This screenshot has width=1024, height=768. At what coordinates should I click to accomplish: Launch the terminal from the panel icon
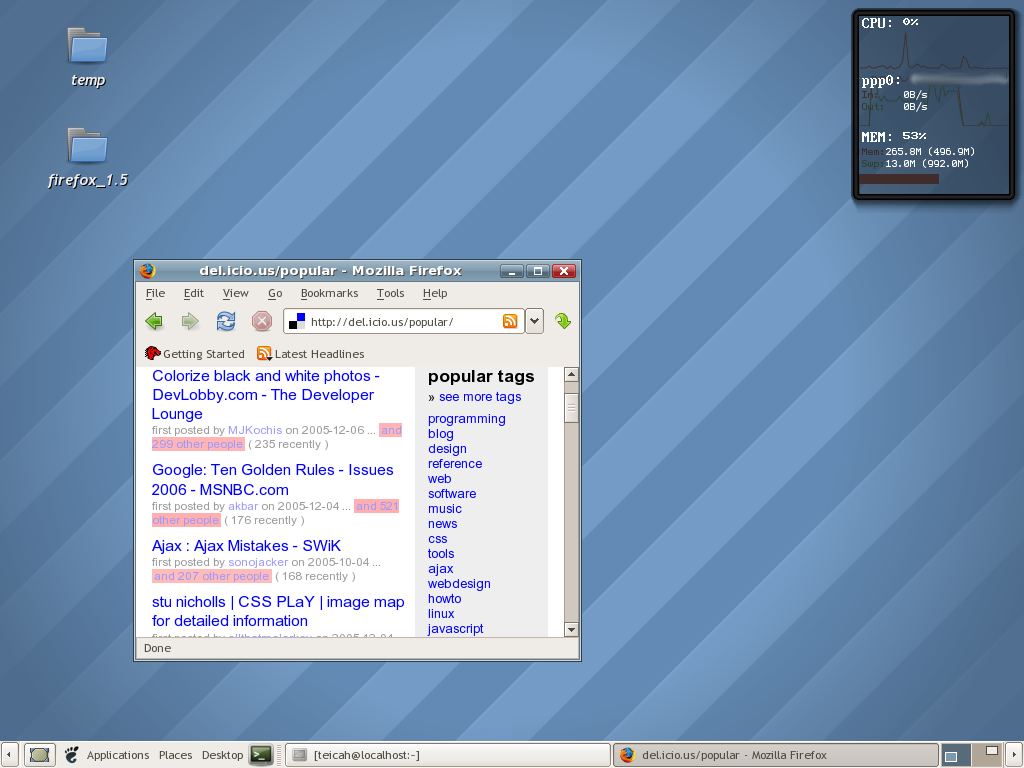click(261, 755)
